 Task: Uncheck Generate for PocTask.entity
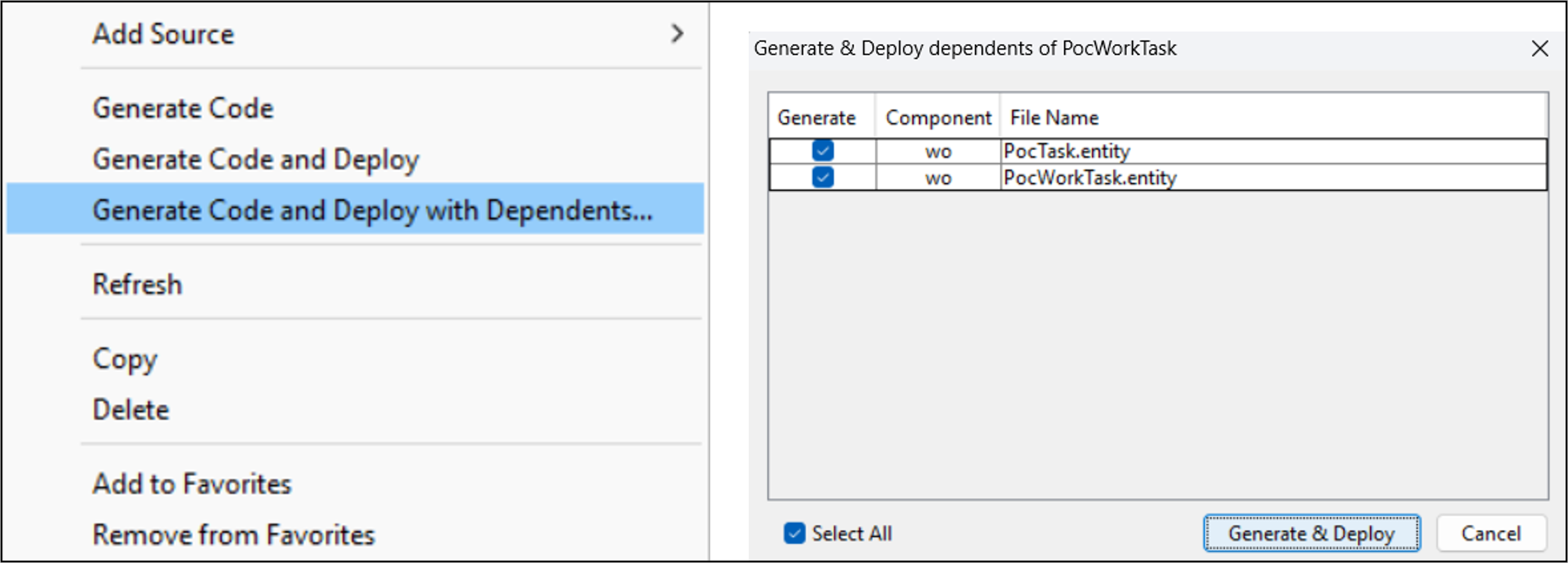(822, 151)
